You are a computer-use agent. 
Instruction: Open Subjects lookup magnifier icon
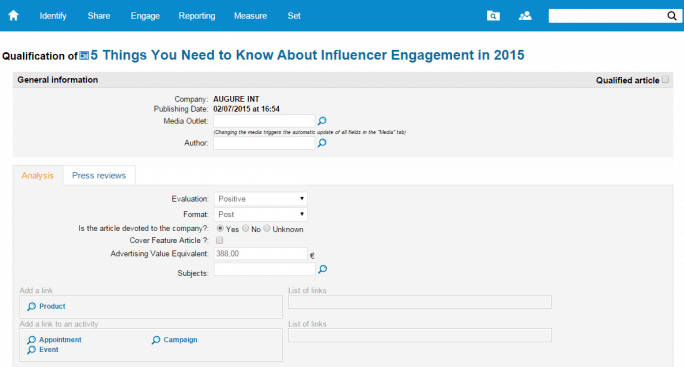click(322, 269)
